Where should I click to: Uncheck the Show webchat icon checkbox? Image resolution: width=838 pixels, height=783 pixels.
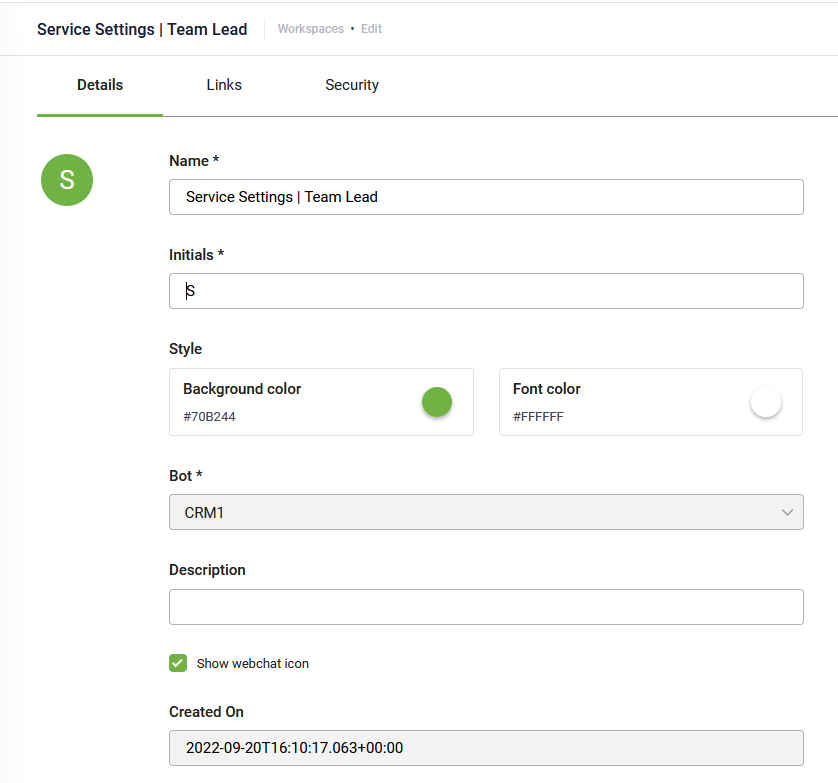click(178, 663)
